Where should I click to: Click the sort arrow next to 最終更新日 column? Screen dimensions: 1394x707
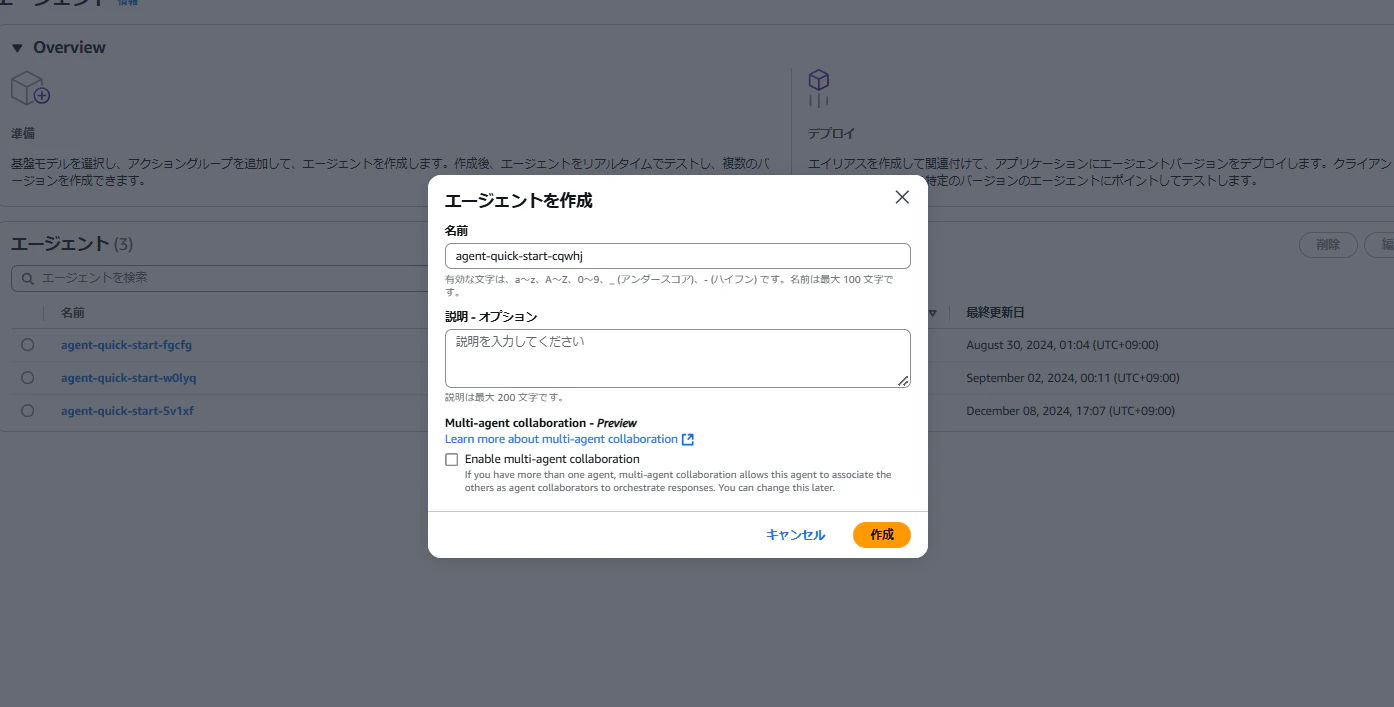(x=932, y=312)
